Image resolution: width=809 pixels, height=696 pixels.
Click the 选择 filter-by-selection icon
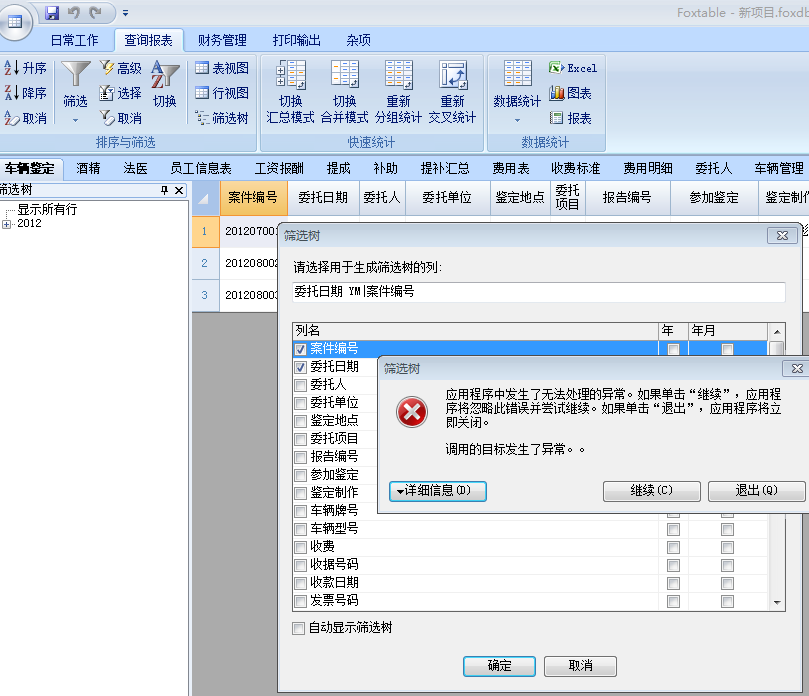click(107, 93)
